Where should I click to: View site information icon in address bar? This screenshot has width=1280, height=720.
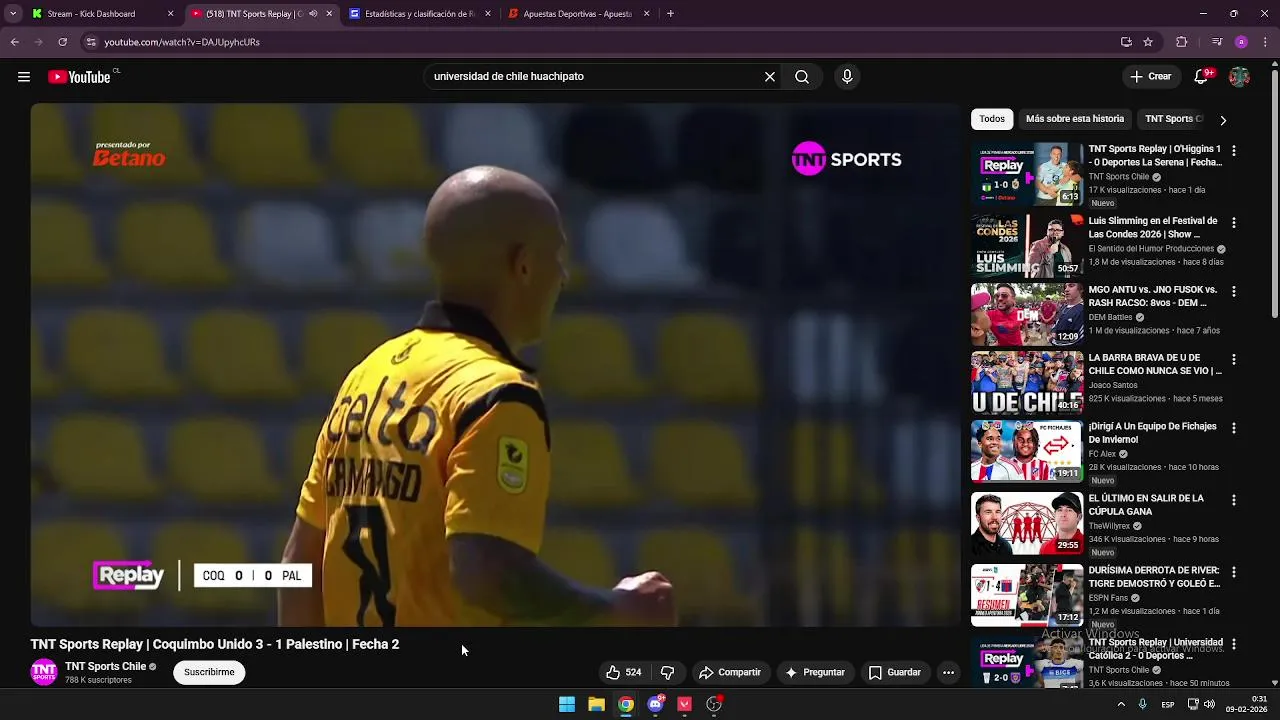pyautogui.click(x=91, y=42)
